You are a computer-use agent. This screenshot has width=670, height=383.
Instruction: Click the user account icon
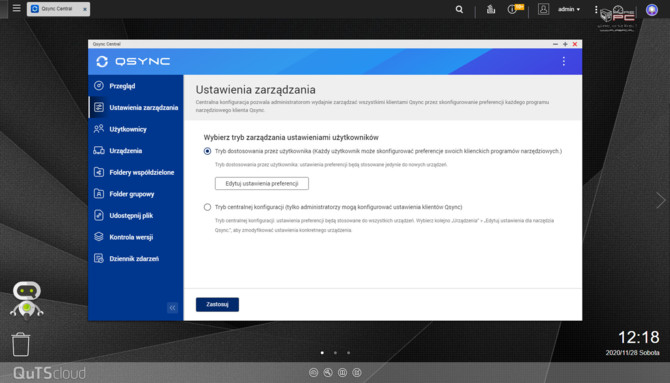coord(543,9)
